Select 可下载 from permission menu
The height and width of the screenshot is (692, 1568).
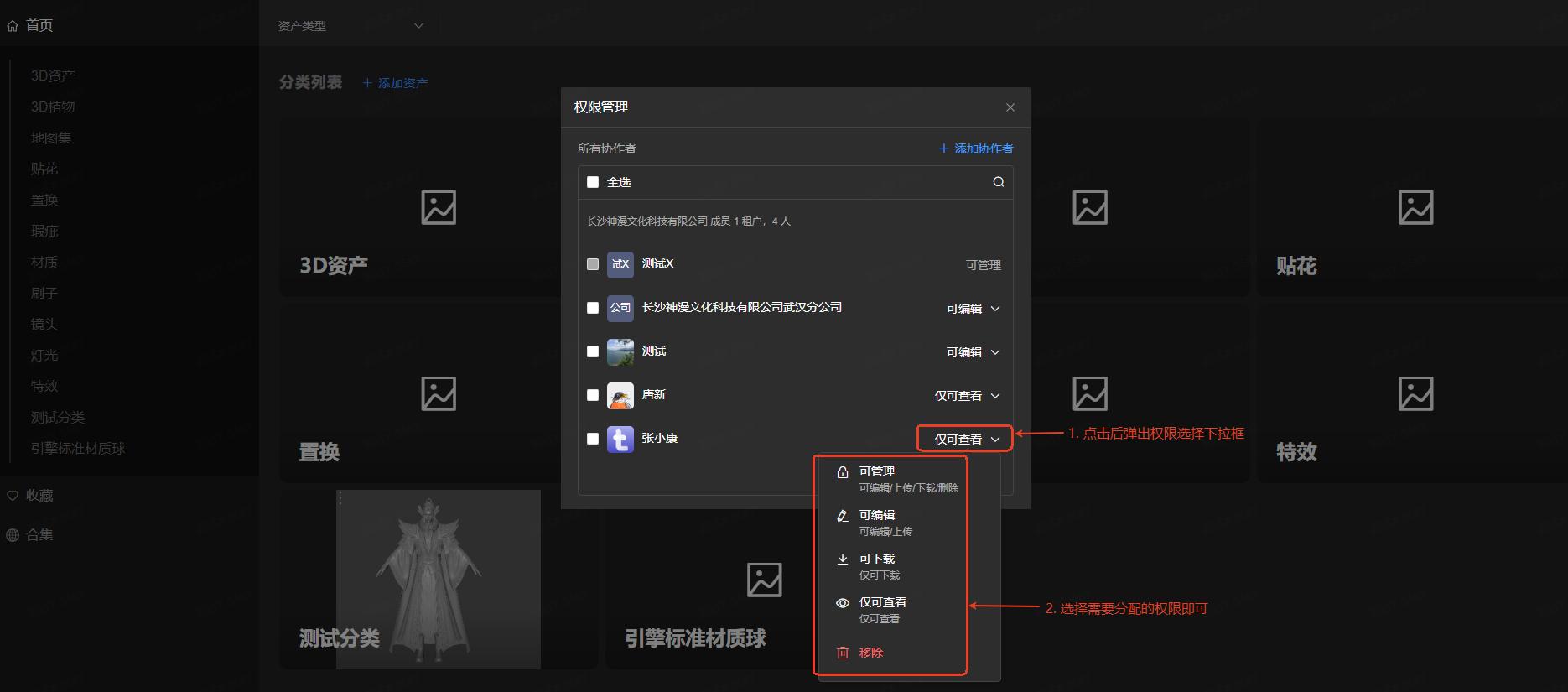pyautogui.click(x=877, y=559)
